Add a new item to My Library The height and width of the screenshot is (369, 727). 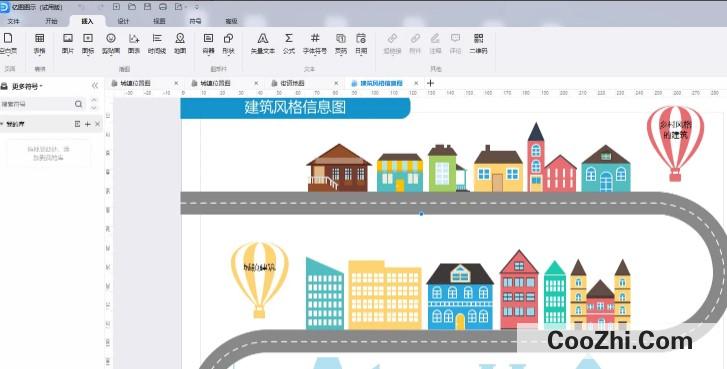pos(88,124)
